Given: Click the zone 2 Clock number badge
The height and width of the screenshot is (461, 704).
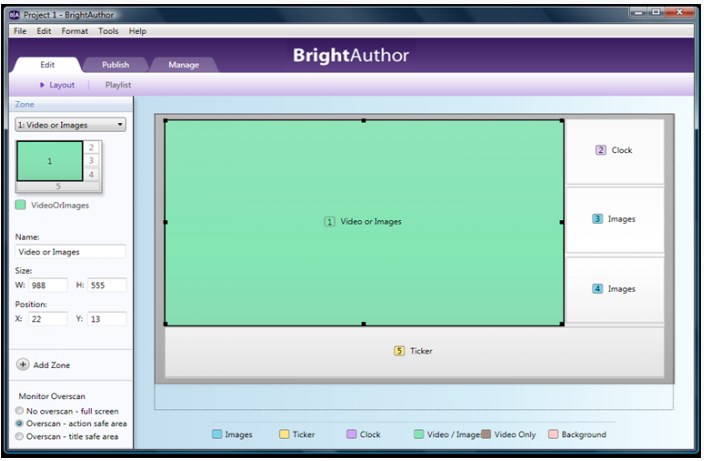Looking at the screenshot, I should click(600, 150).
